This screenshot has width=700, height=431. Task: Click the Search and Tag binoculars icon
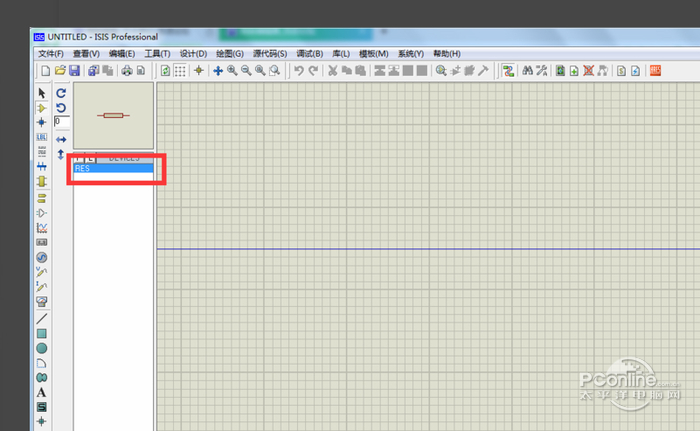pos(527,71)
